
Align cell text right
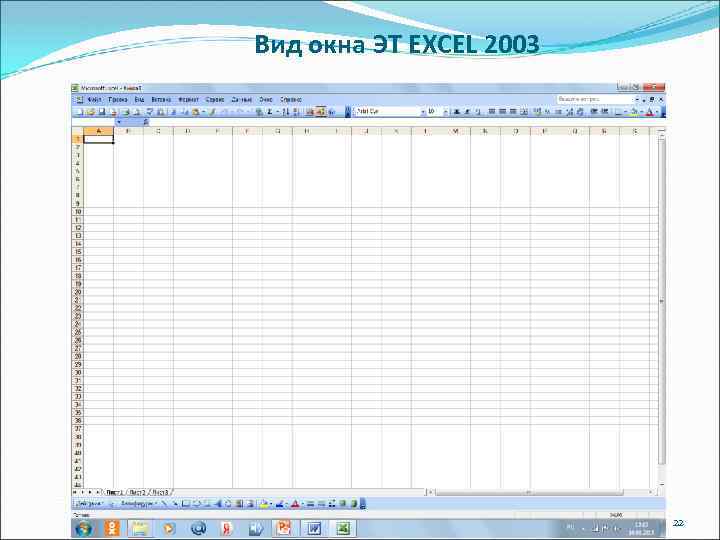point(513,112)
